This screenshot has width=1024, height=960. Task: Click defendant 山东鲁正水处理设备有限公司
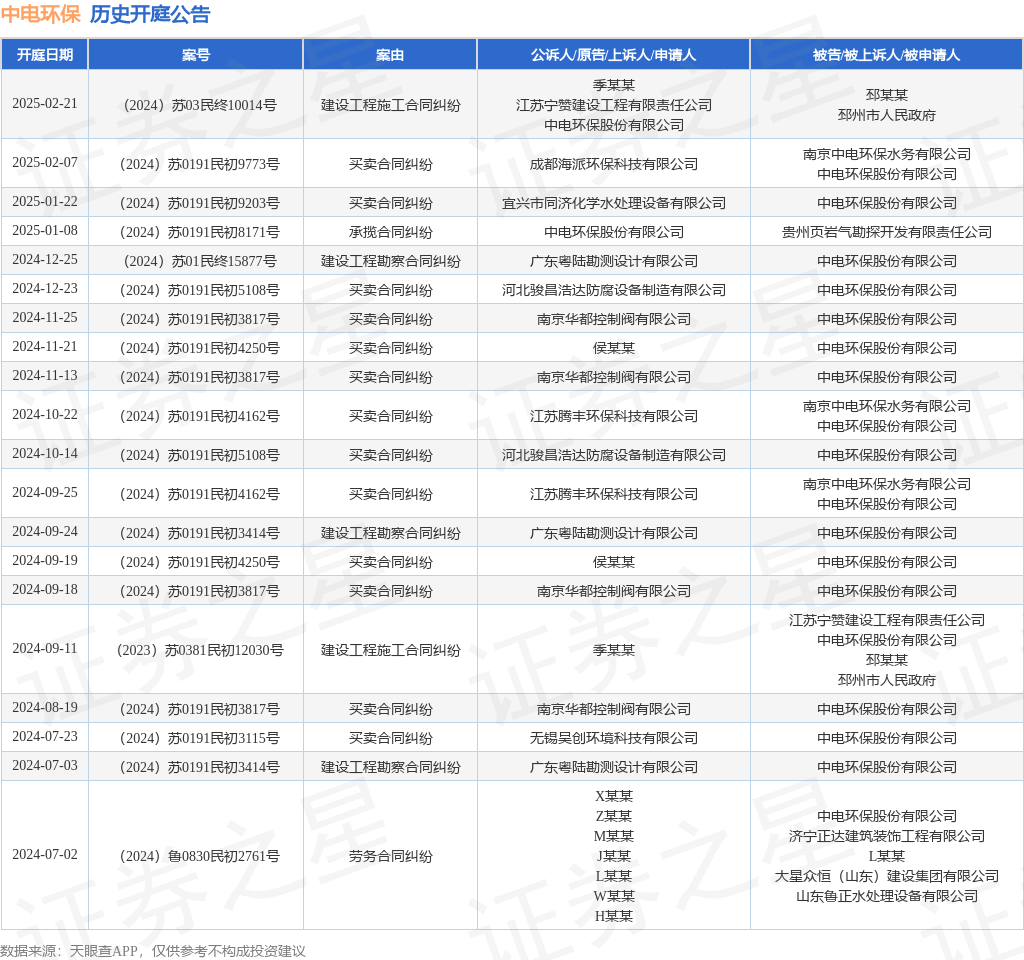tap(886, 895)
